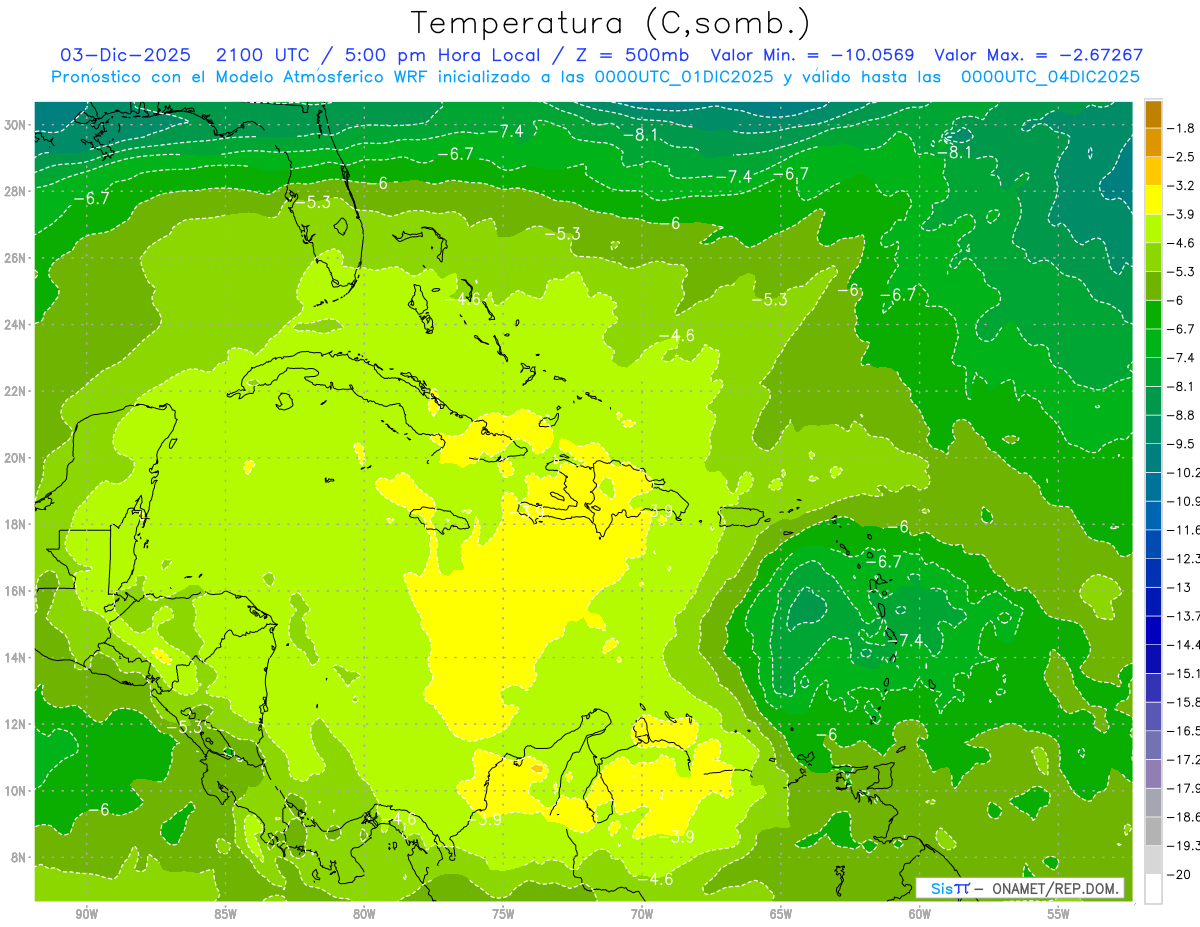This screenshot has width=1200, height=927.
Task: Click the "-18.6" color scale label
Action: [1183, 816]
